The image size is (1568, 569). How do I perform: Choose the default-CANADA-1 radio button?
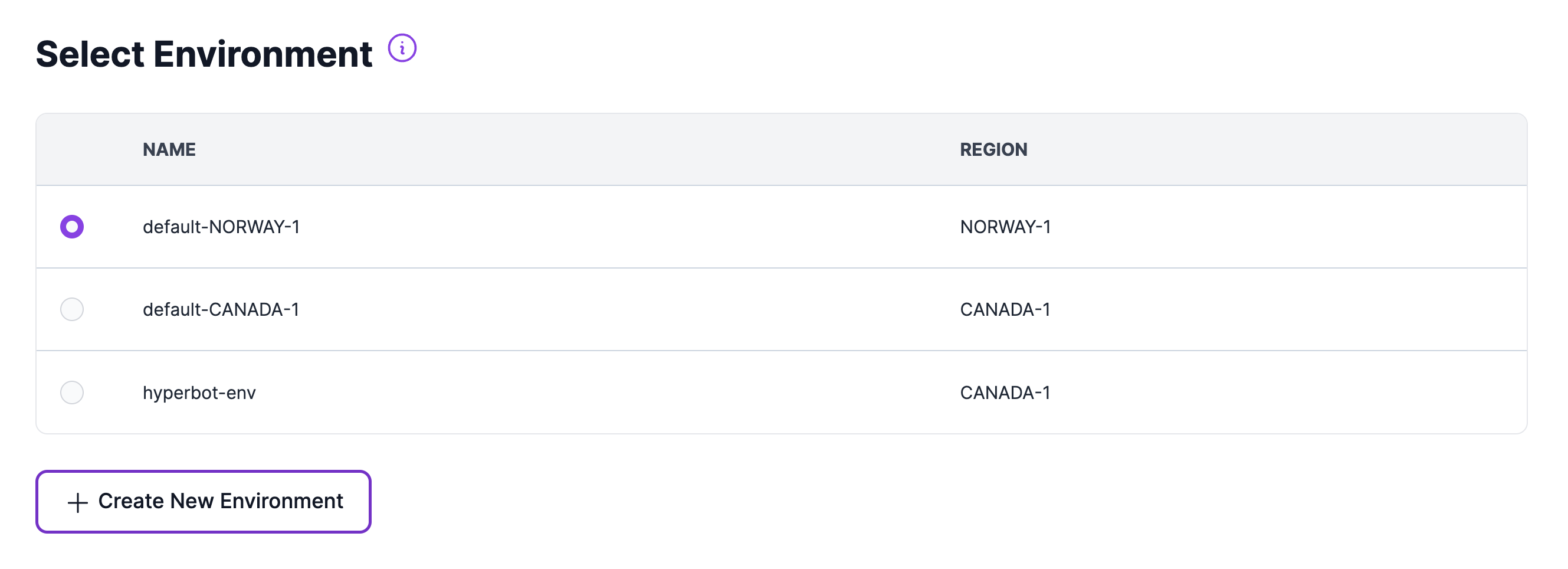pos(72,309)
